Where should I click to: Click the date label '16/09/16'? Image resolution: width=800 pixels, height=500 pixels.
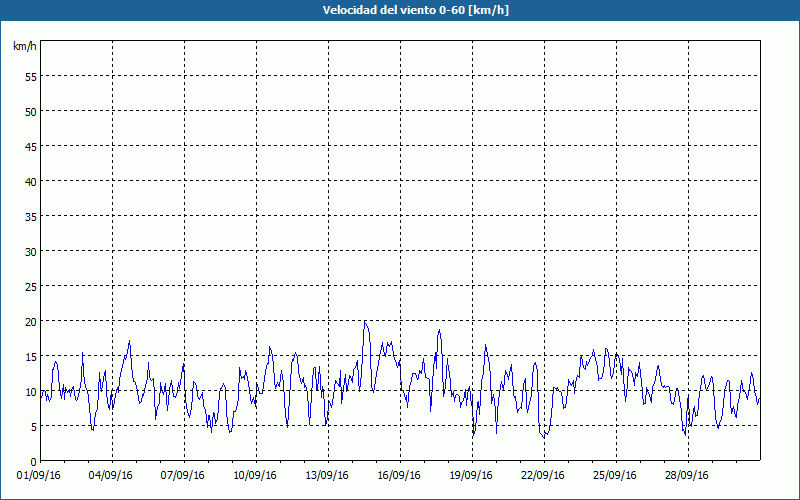click(398, 476)
